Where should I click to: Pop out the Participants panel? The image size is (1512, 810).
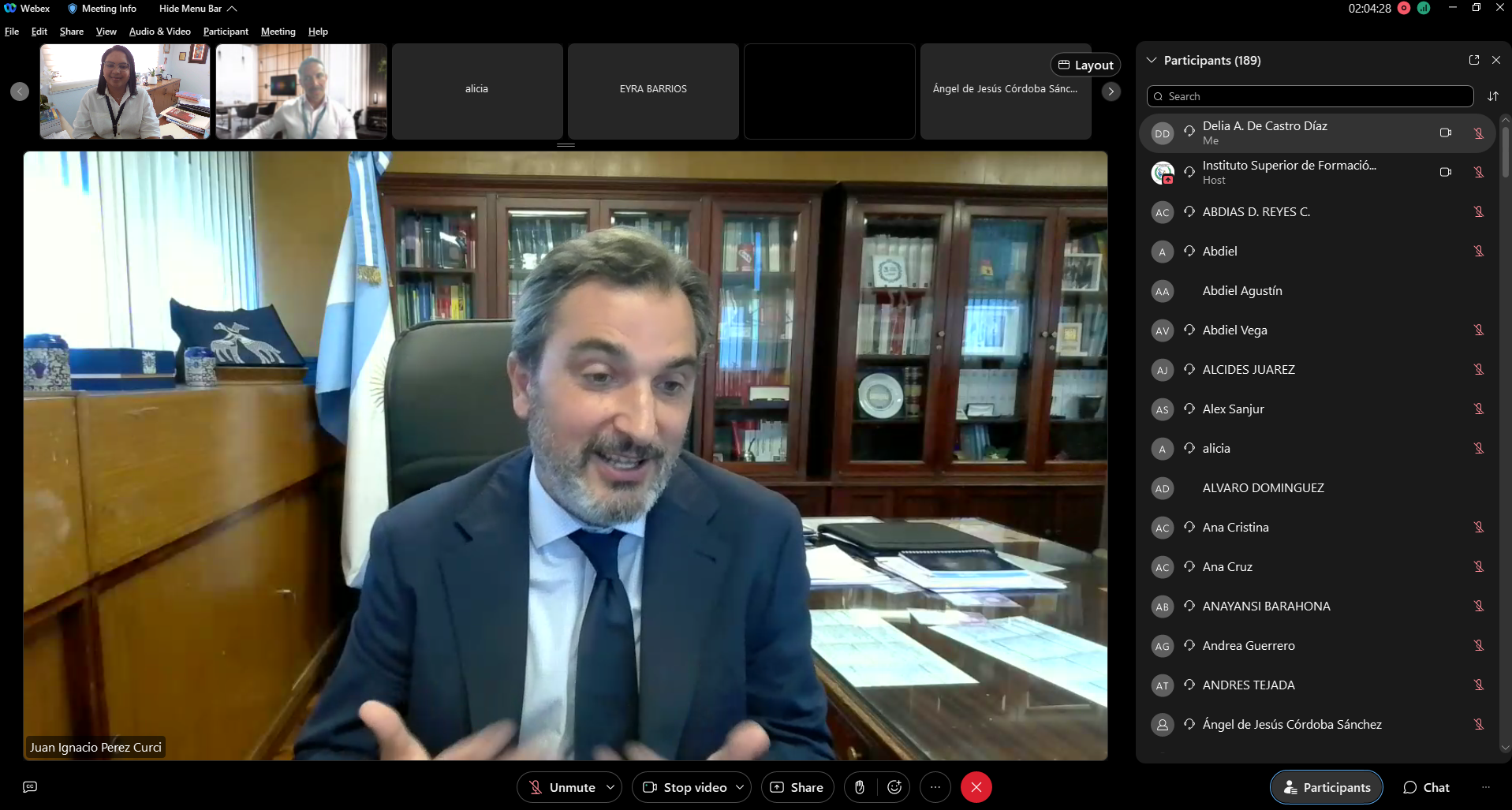(1473, 60)
